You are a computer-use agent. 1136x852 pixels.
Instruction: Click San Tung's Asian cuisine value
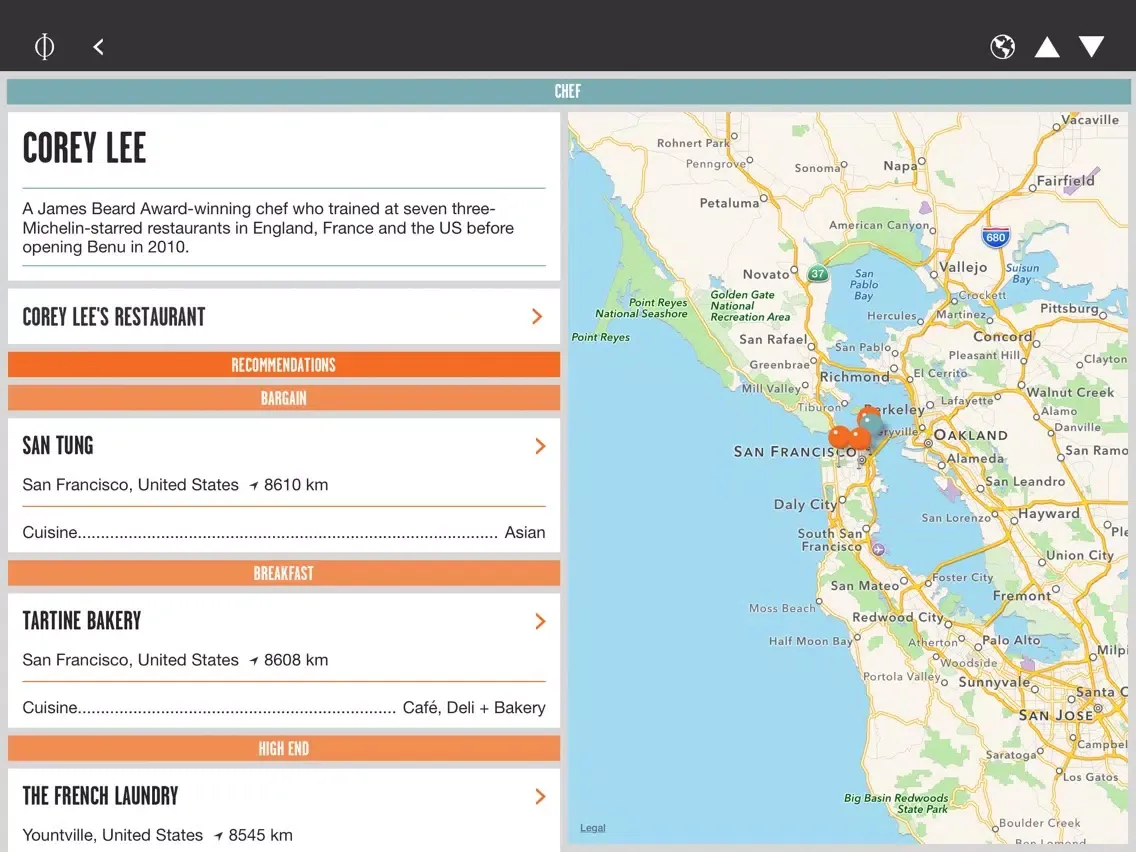[x=525, y=532]
